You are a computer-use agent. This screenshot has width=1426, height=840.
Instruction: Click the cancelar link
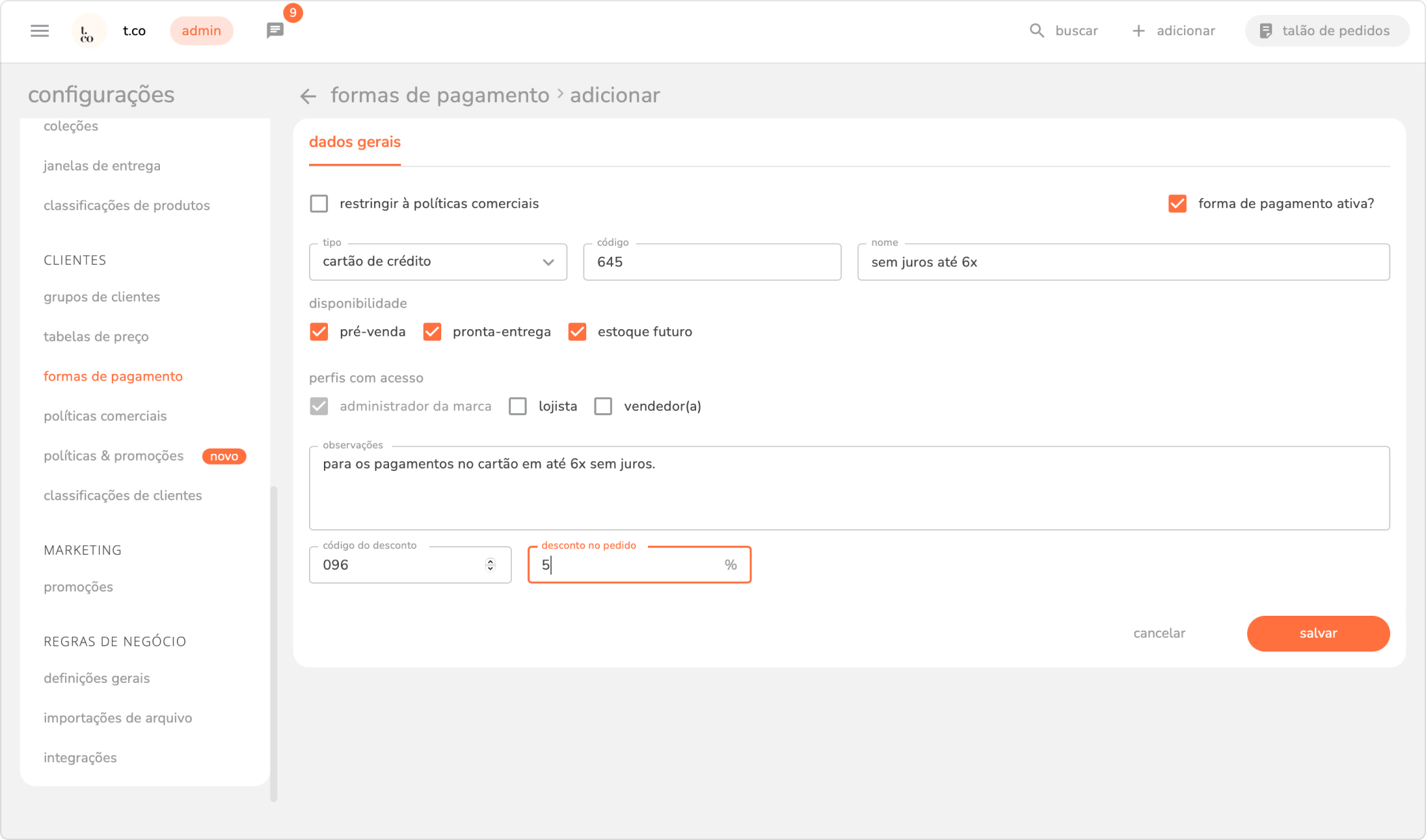(1159, 633)
